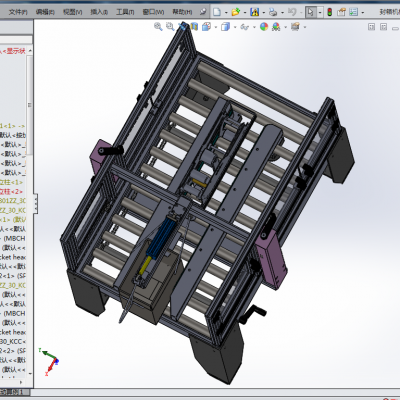Open the Edit Appearance color ball
The height and width of the screenshot is (400, 400).
click(x=264, y=27)
